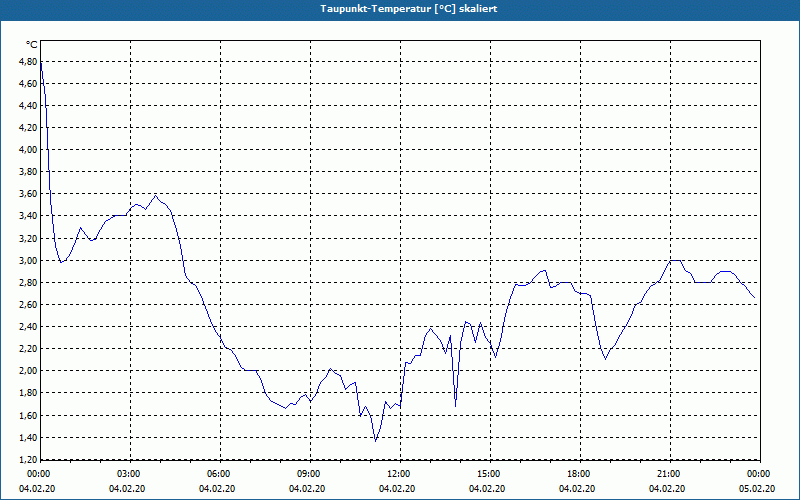Screen dimensions: 800x500
Task: Click the 15:00 time label
Action: point(491,474)
